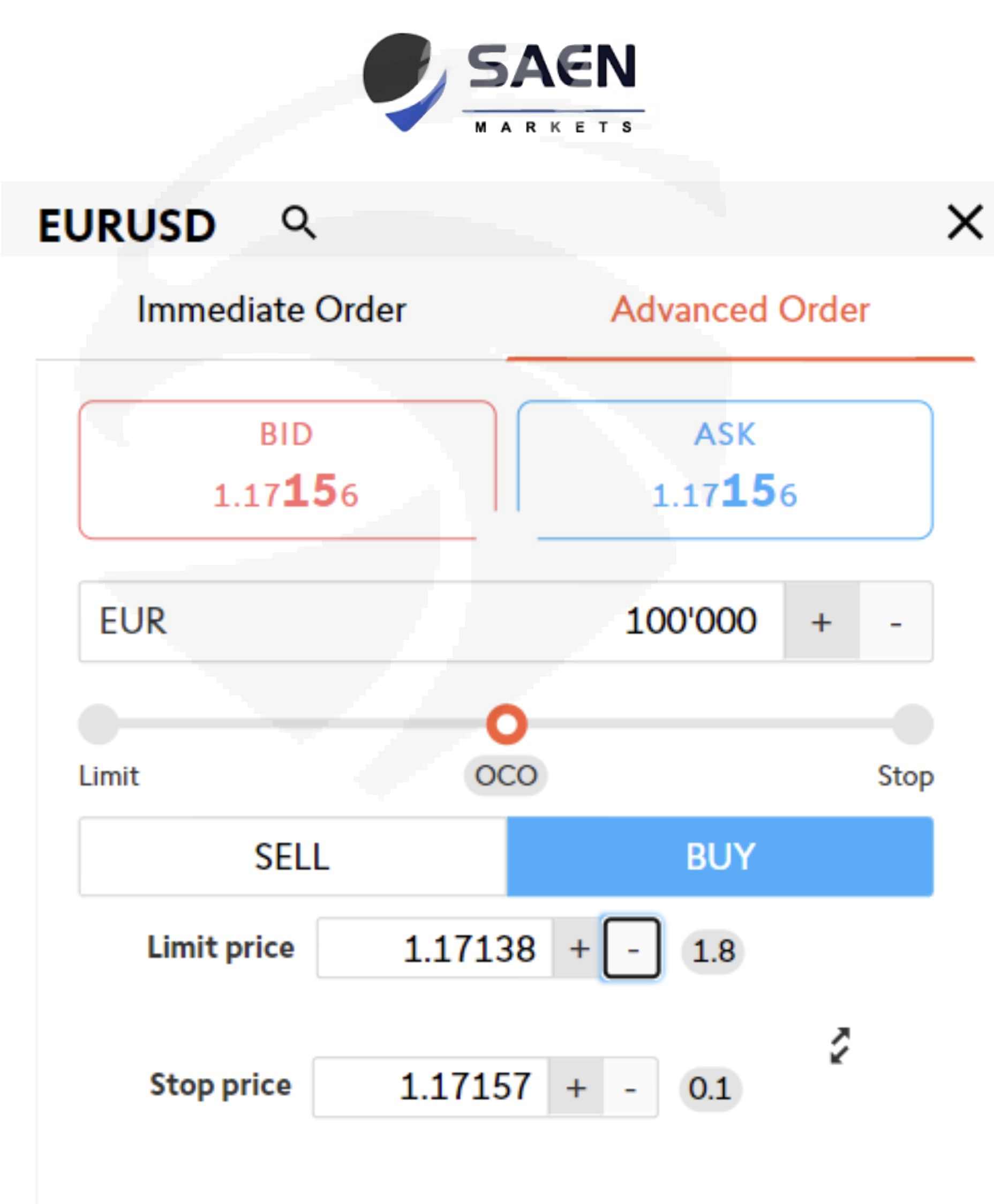Decrease the Limit price with minus
994x1204 pixels.
click(632, 948)
